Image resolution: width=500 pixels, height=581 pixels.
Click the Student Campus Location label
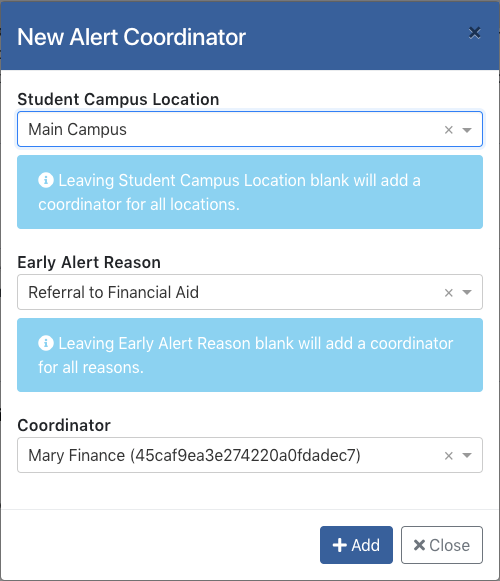coord(118,99)
